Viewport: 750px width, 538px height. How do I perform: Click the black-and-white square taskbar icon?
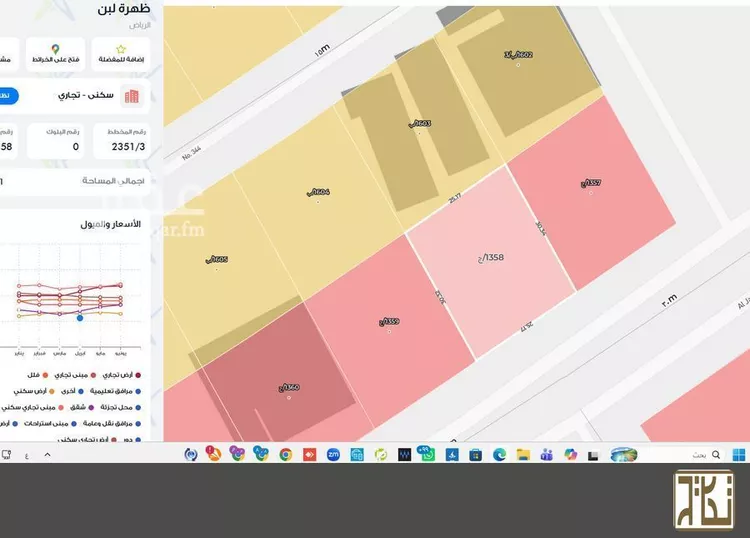point(593,456)
